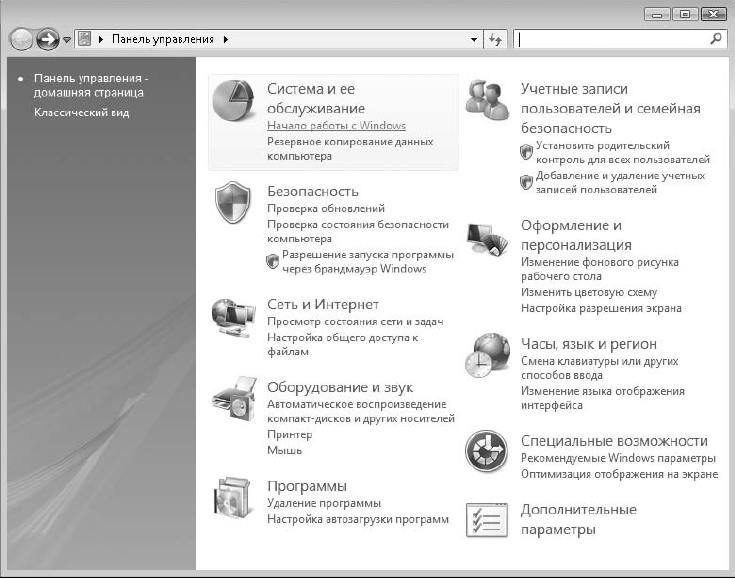Click the Control Panel icon in address bar
735x579 pixels.
(x=84, y=39)
